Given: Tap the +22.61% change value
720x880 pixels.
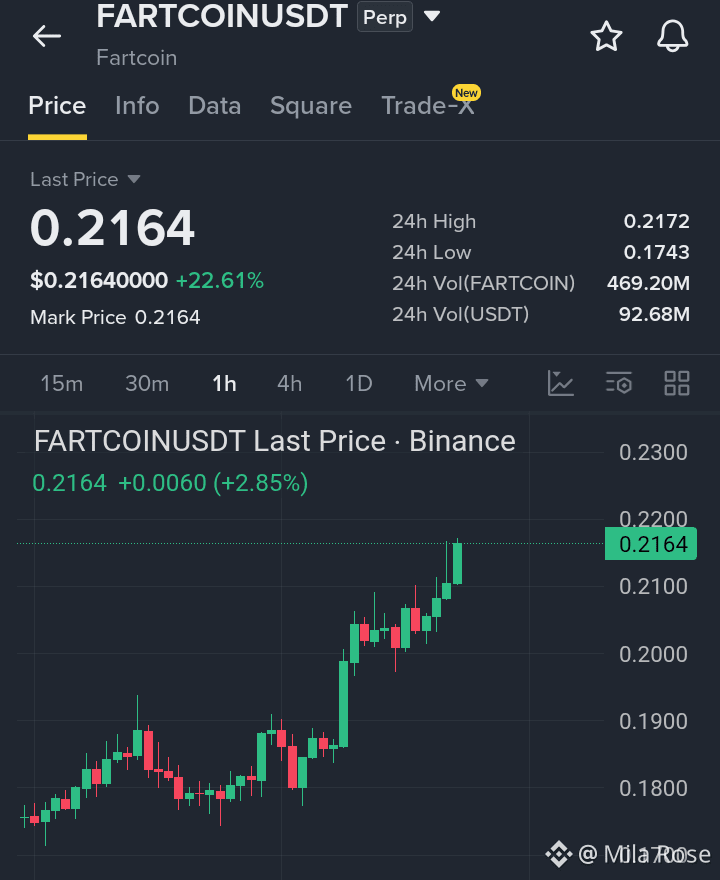Looking at the screenshot, I should (x=220, y=281).
